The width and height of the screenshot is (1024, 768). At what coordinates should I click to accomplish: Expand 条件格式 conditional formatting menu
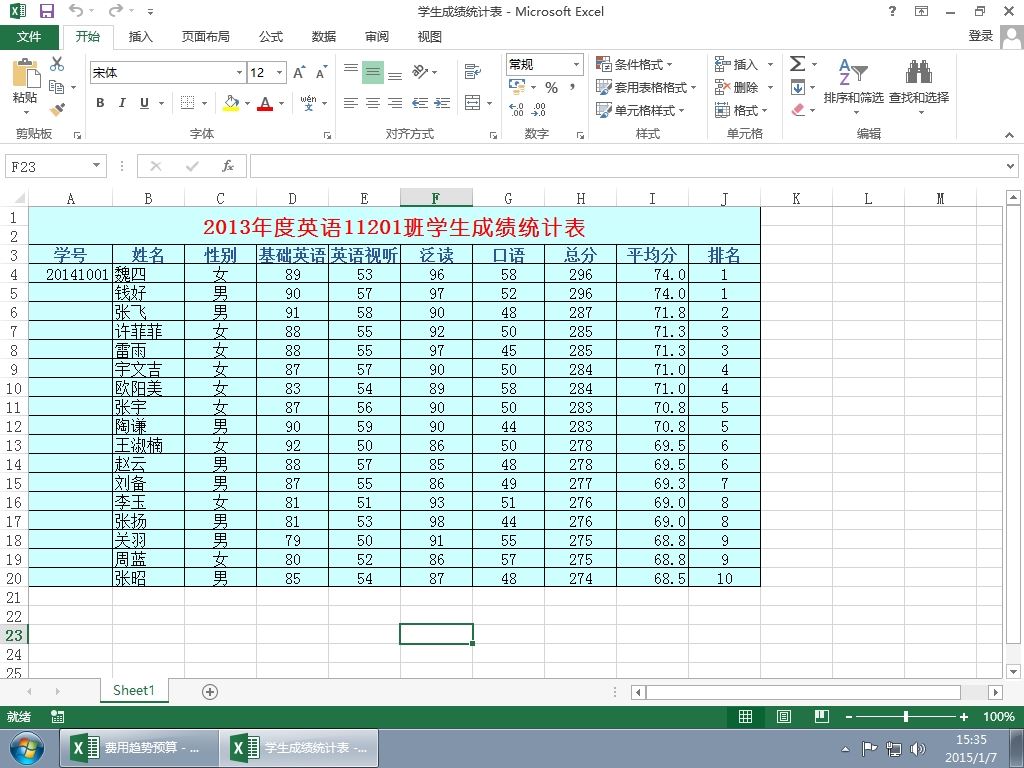pyautogui.click(x=634, y=64)
